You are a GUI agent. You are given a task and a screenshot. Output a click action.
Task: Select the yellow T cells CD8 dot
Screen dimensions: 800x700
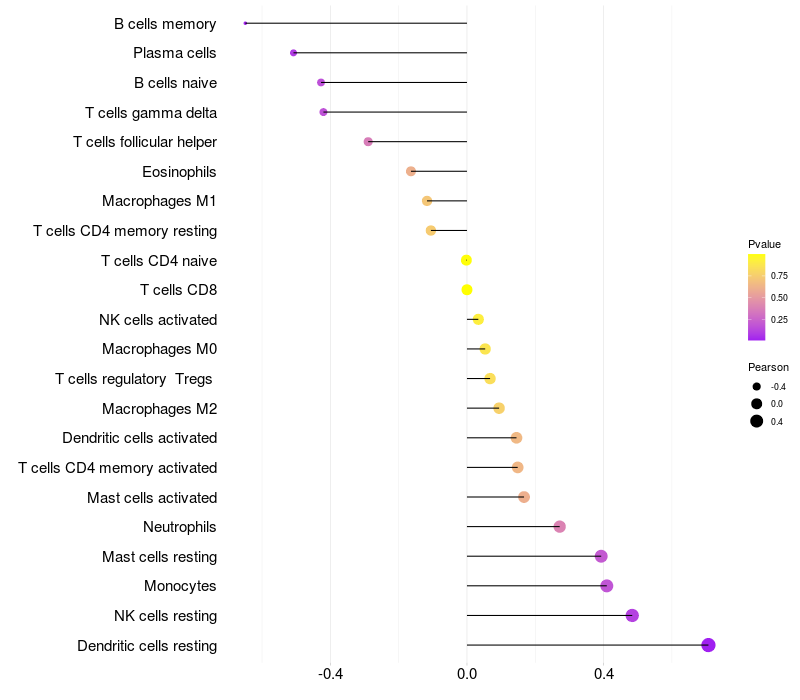click(467, 290)
